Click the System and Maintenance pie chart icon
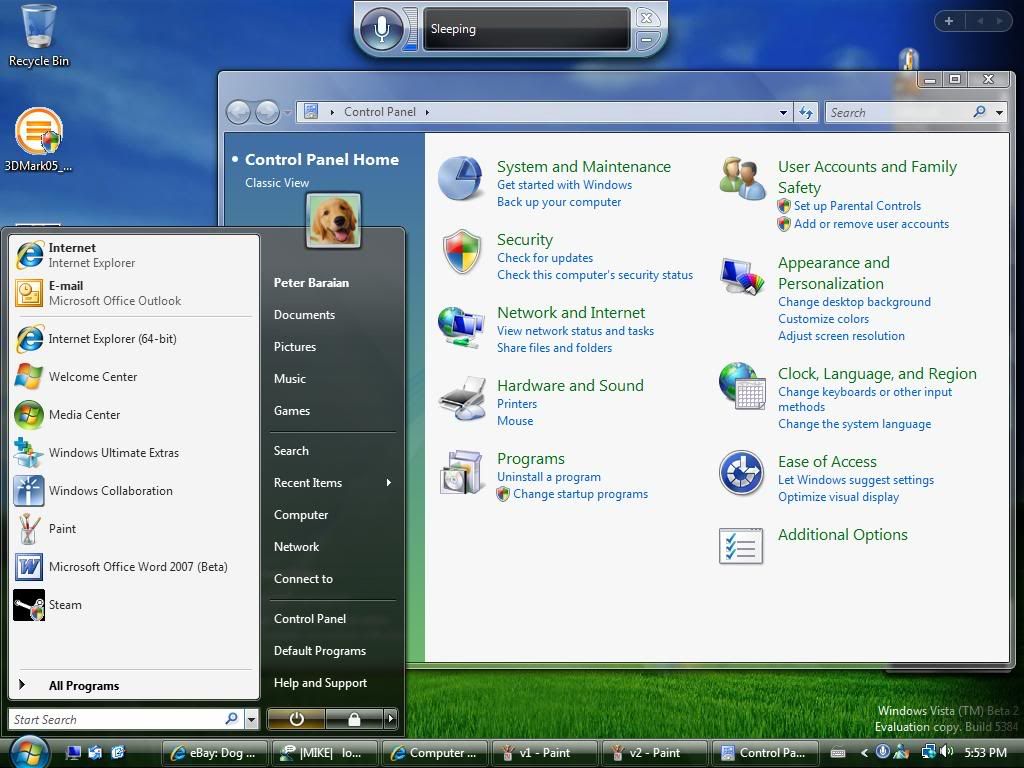Screen dimensions: 1024x768 click(461, 178)
